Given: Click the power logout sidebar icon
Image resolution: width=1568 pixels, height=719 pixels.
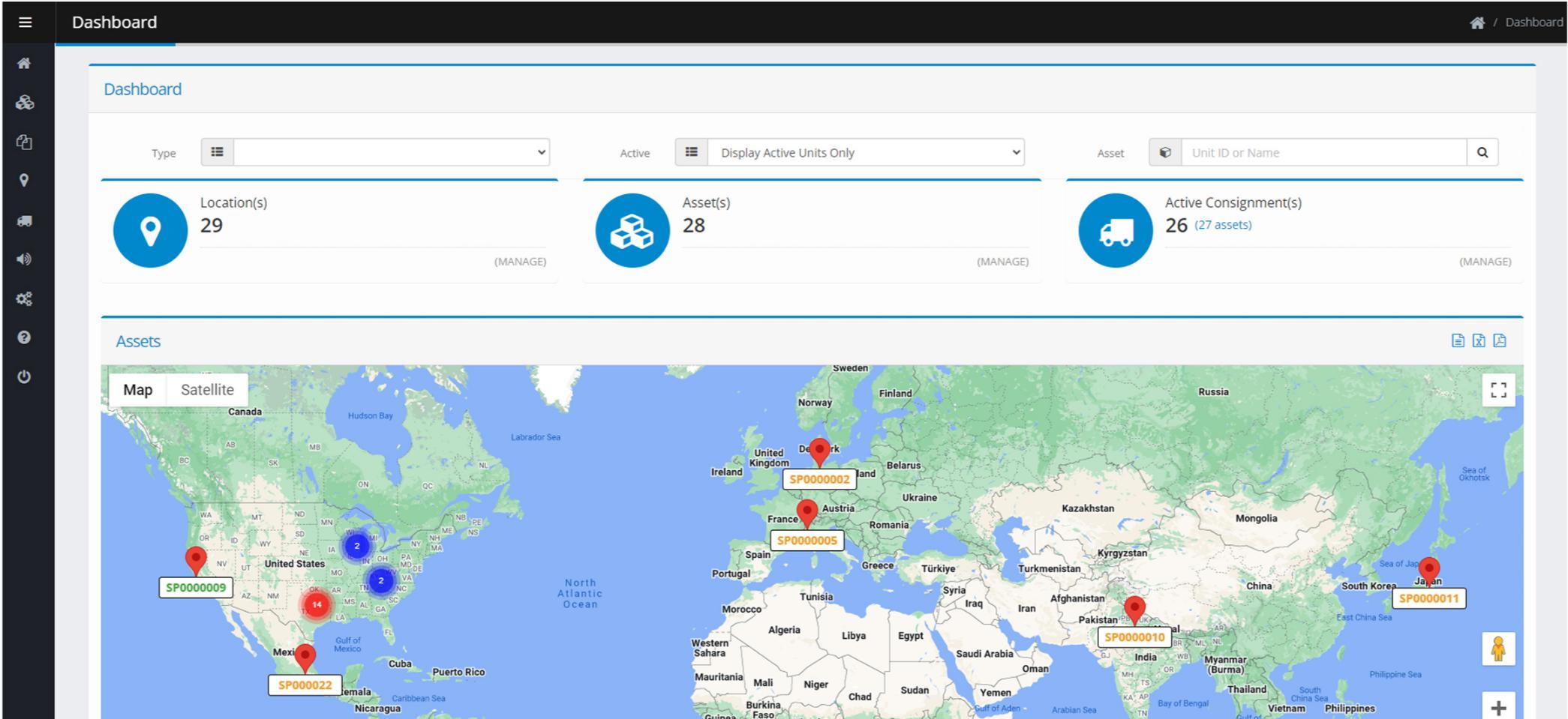Looking at the screenshot, I should tap(24, 376).
